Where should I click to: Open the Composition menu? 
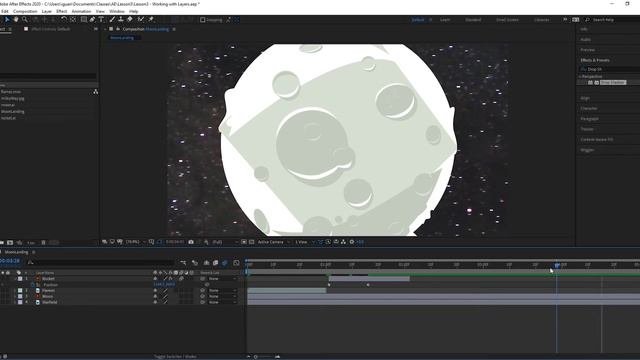pos(25,11)
